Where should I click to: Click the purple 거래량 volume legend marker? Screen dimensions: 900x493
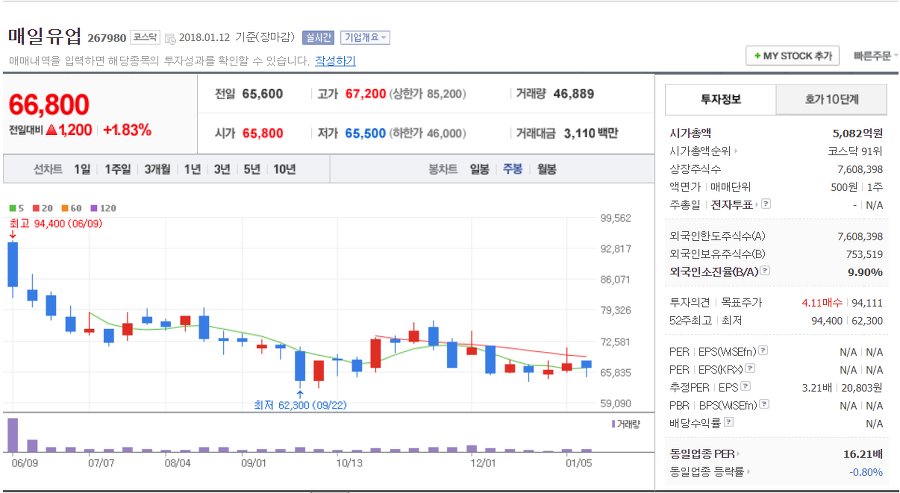point(614,424)
